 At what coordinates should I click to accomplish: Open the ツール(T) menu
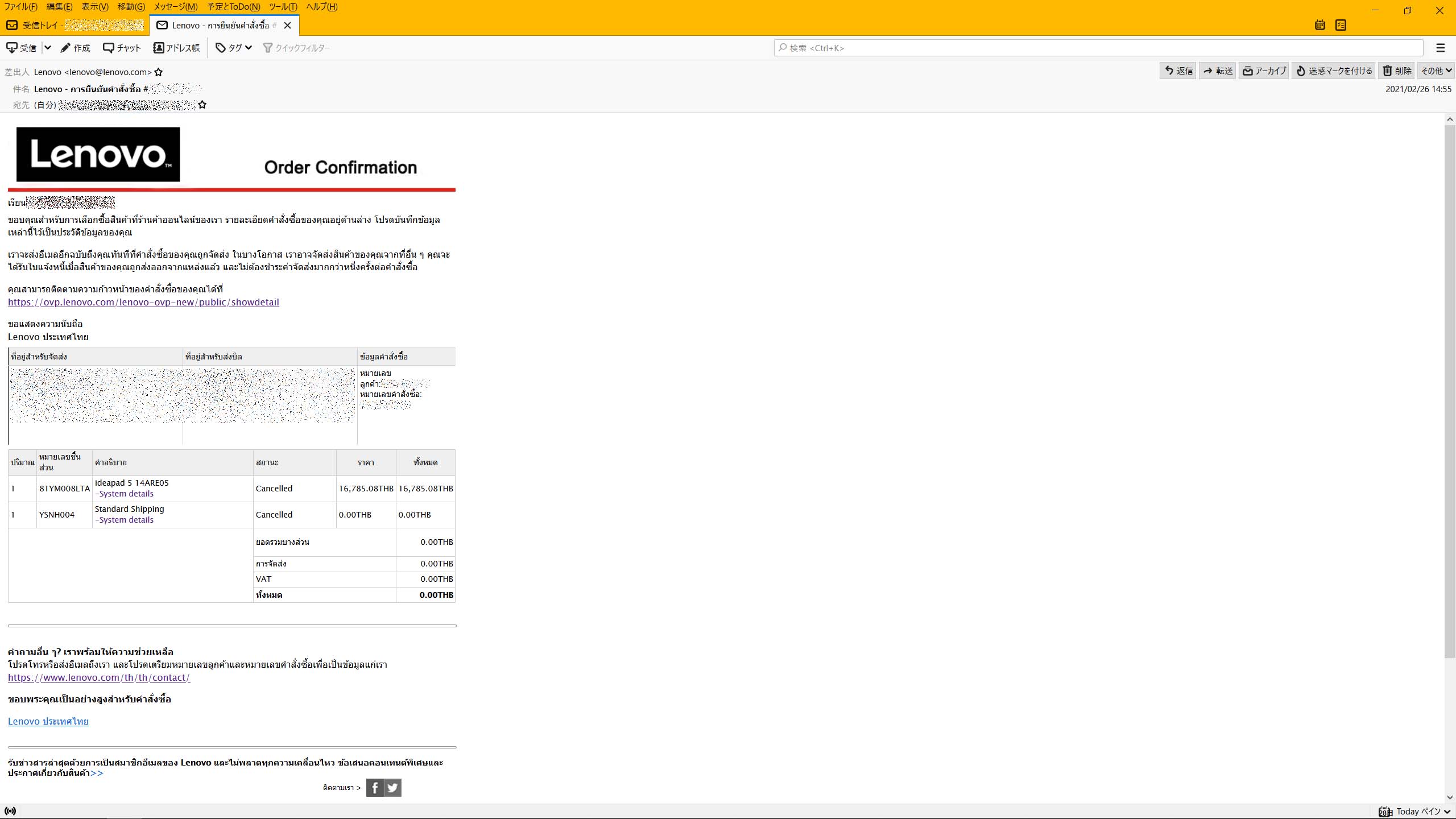[283, 7]
